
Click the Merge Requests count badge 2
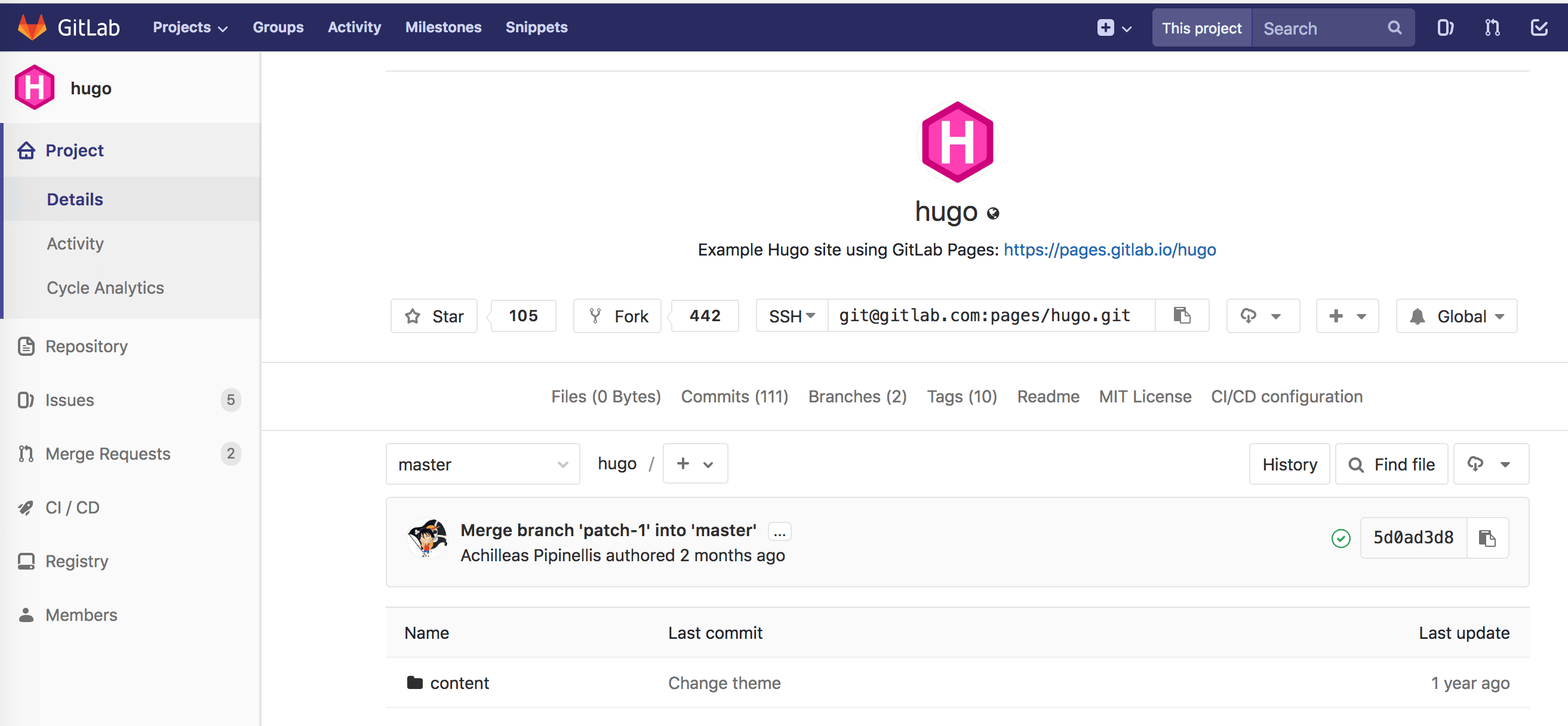pos(230,453)
